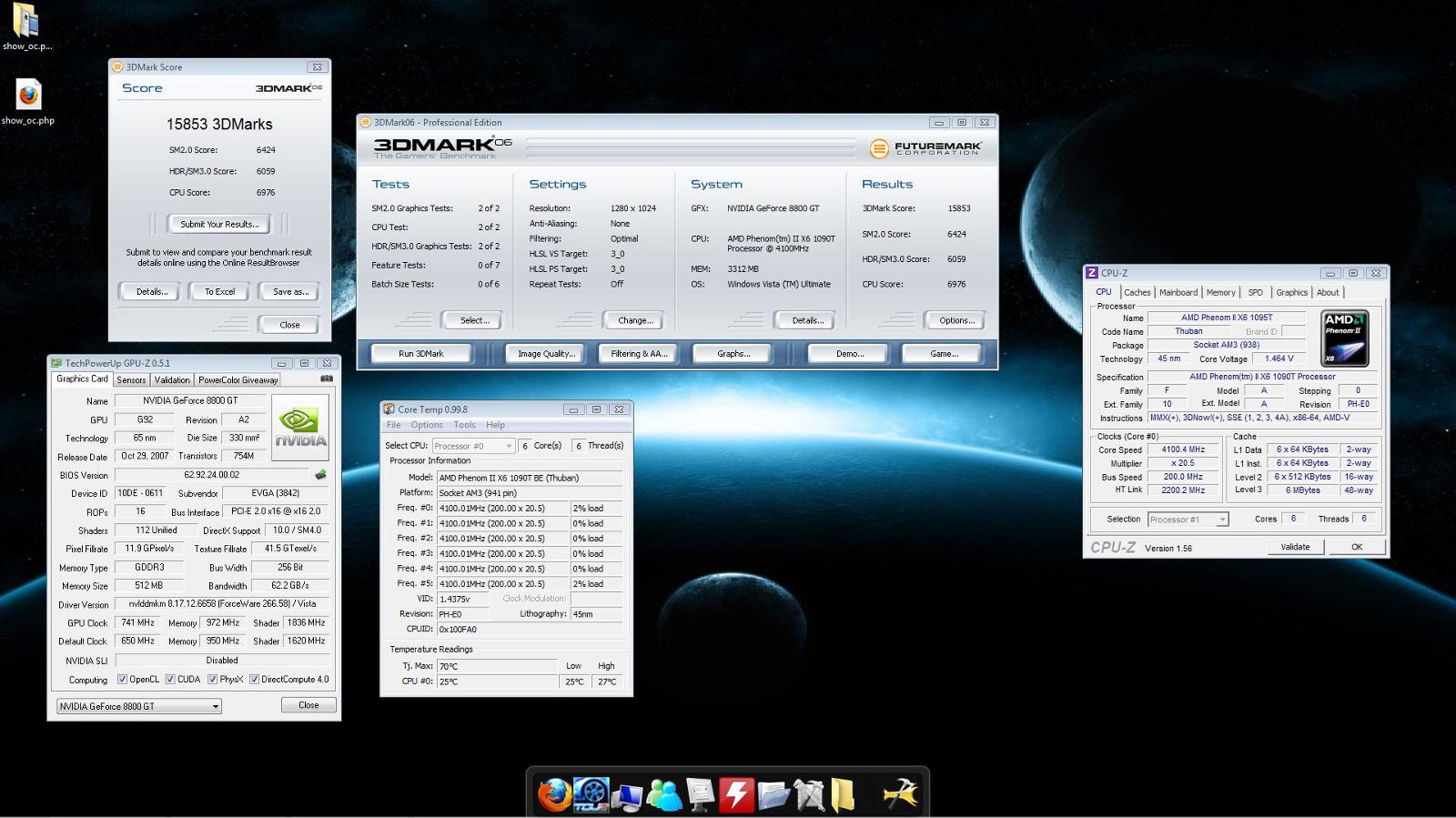Click the BIOS Version field in GPU-Z
Screen dimensions: 1456x818
tap(212, 475)
